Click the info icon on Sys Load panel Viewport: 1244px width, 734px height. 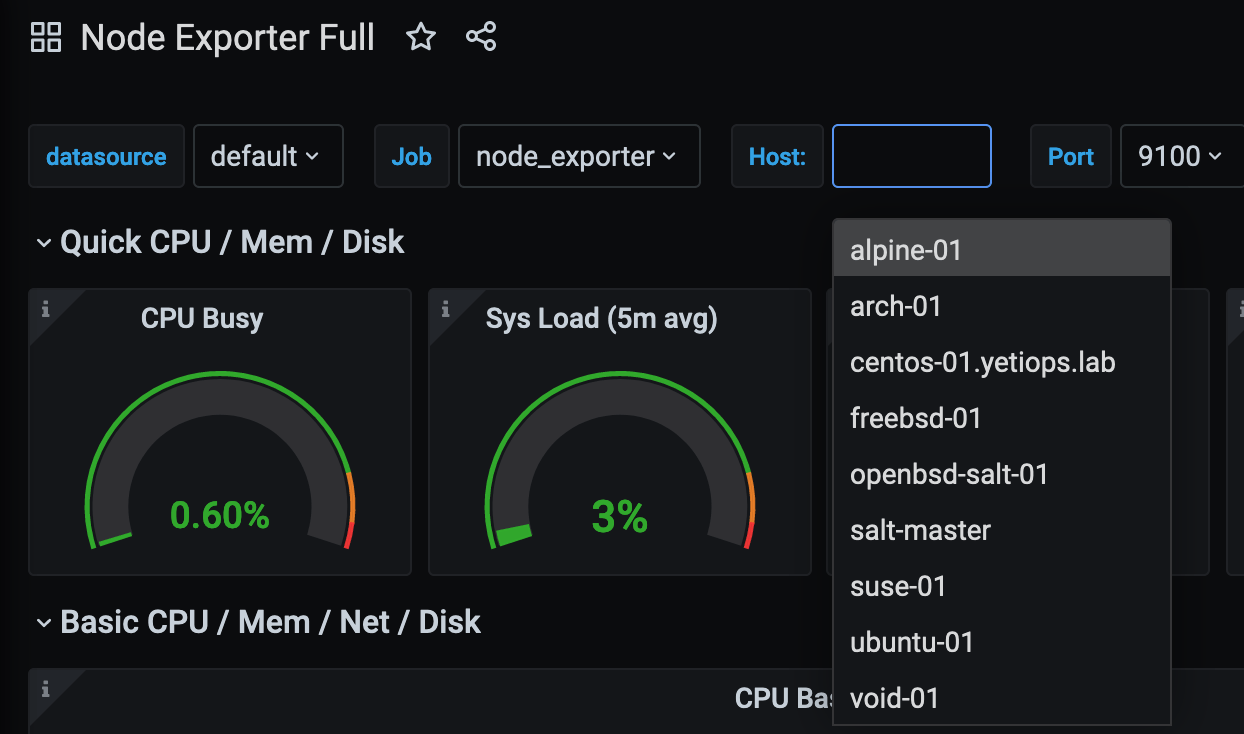pos(445,309)
